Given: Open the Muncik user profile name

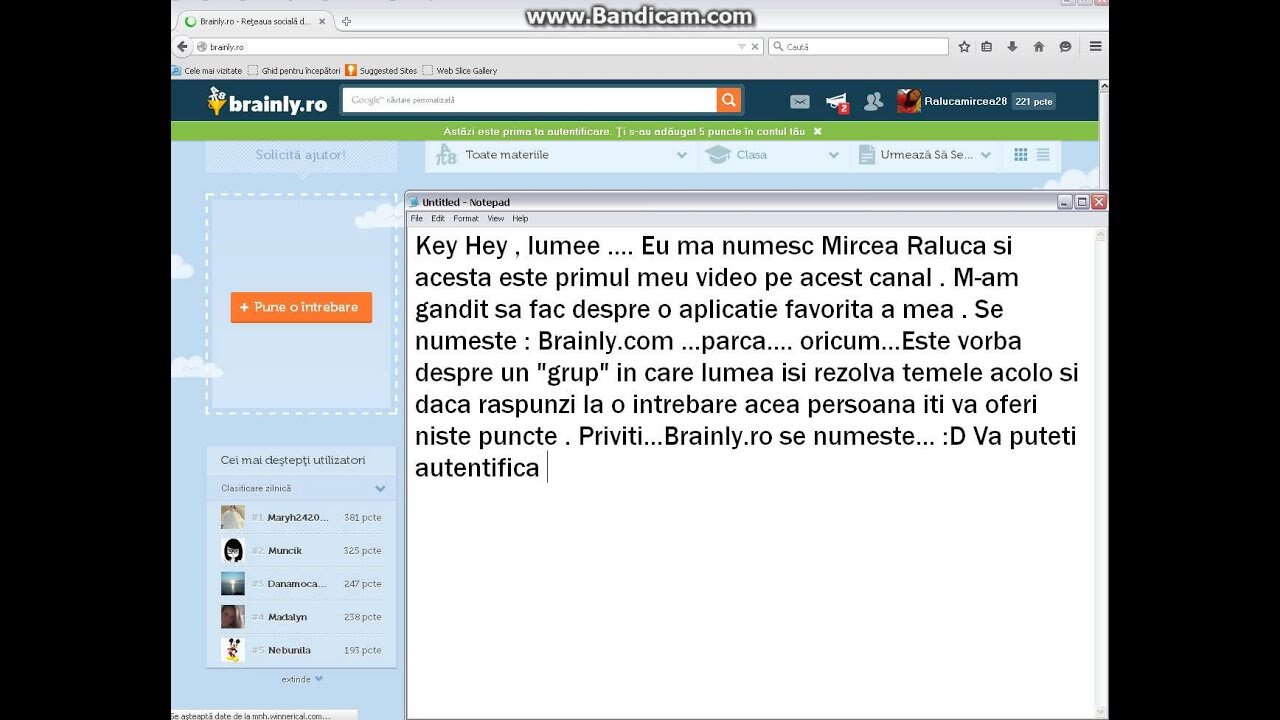Looking at the screenshot, I should pos(285,551).
